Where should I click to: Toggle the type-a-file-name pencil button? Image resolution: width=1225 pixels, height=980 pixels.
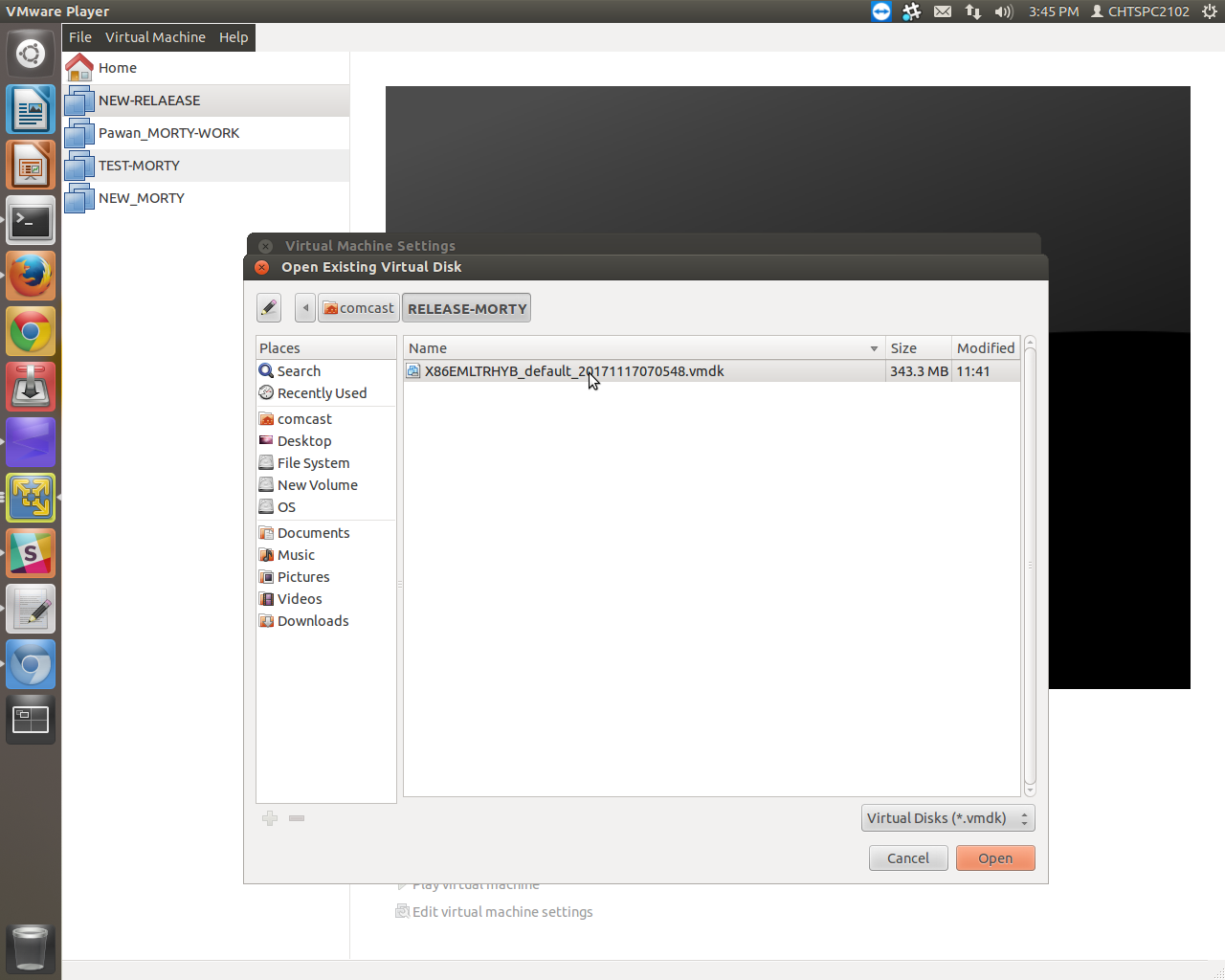(269, 308)
